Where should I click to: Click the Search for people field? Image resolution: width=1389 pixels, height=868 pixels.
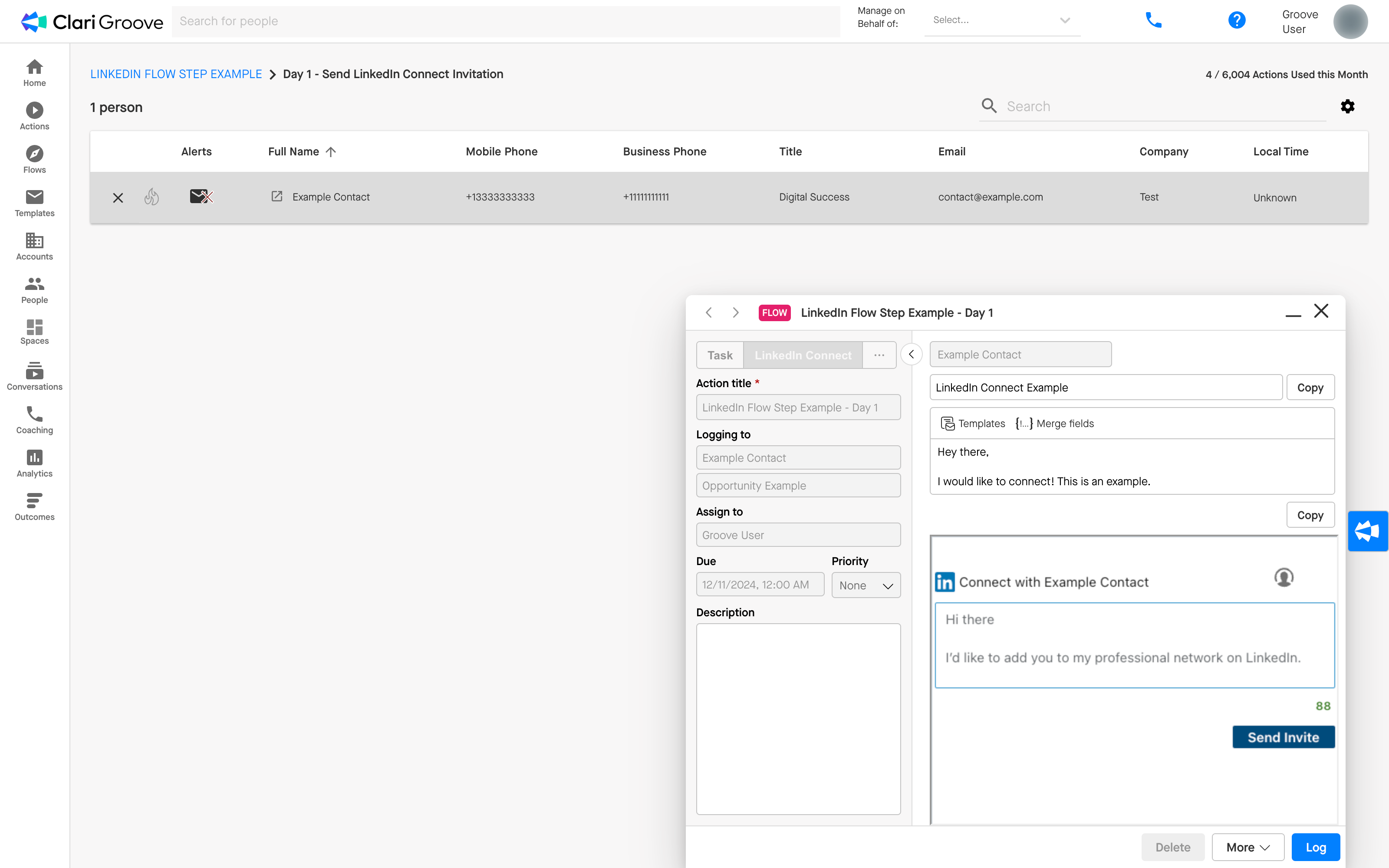click(x=506, y=21)
